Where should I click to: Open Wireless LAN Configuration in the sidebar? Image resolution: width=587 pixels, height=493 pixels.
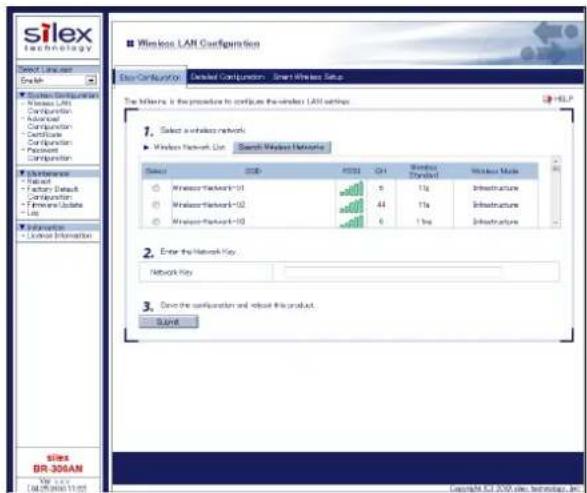49,107
